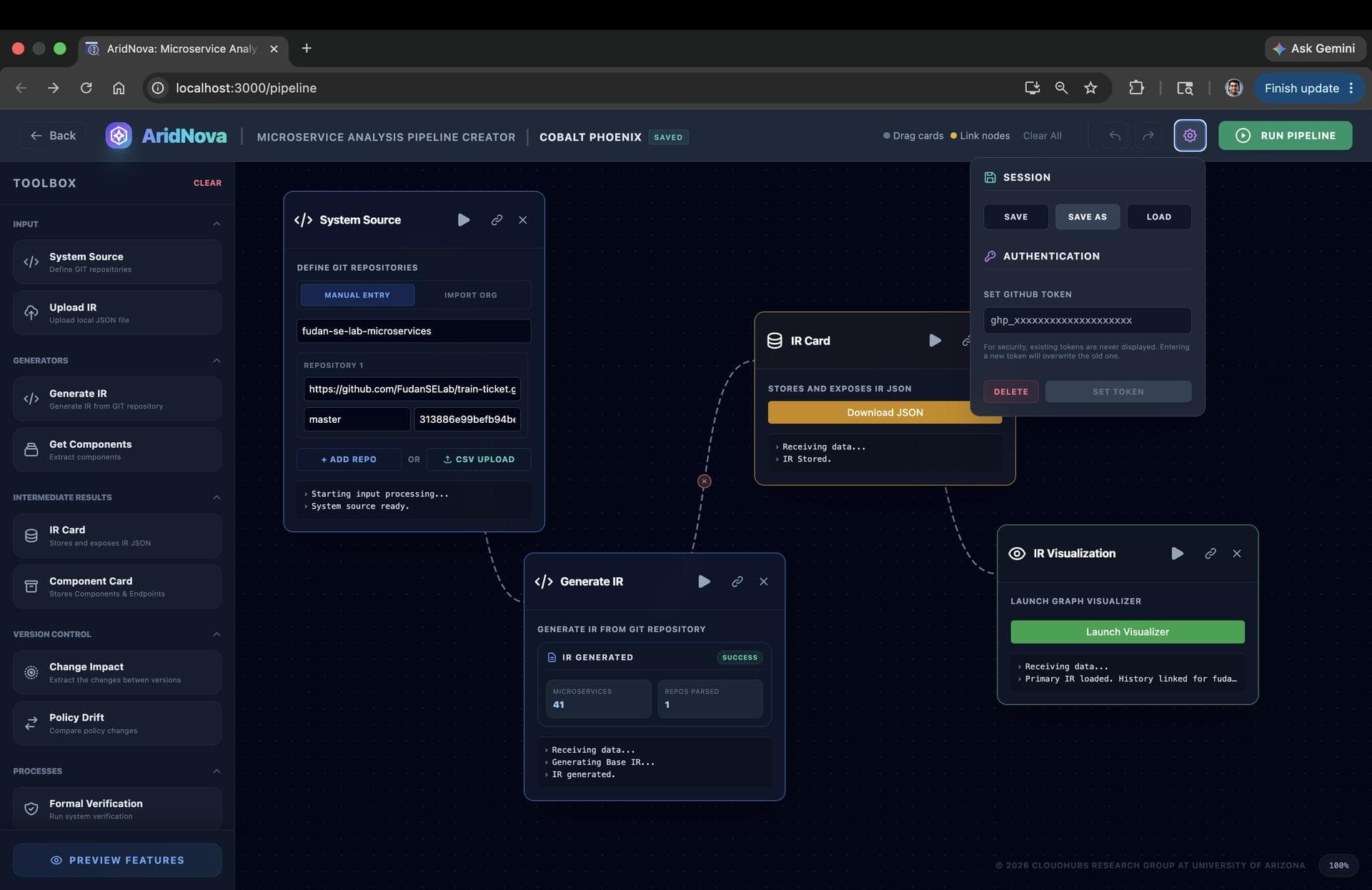Click the undo arrow button
This screenshot has width=1372, height=890.
(1115, 135)
